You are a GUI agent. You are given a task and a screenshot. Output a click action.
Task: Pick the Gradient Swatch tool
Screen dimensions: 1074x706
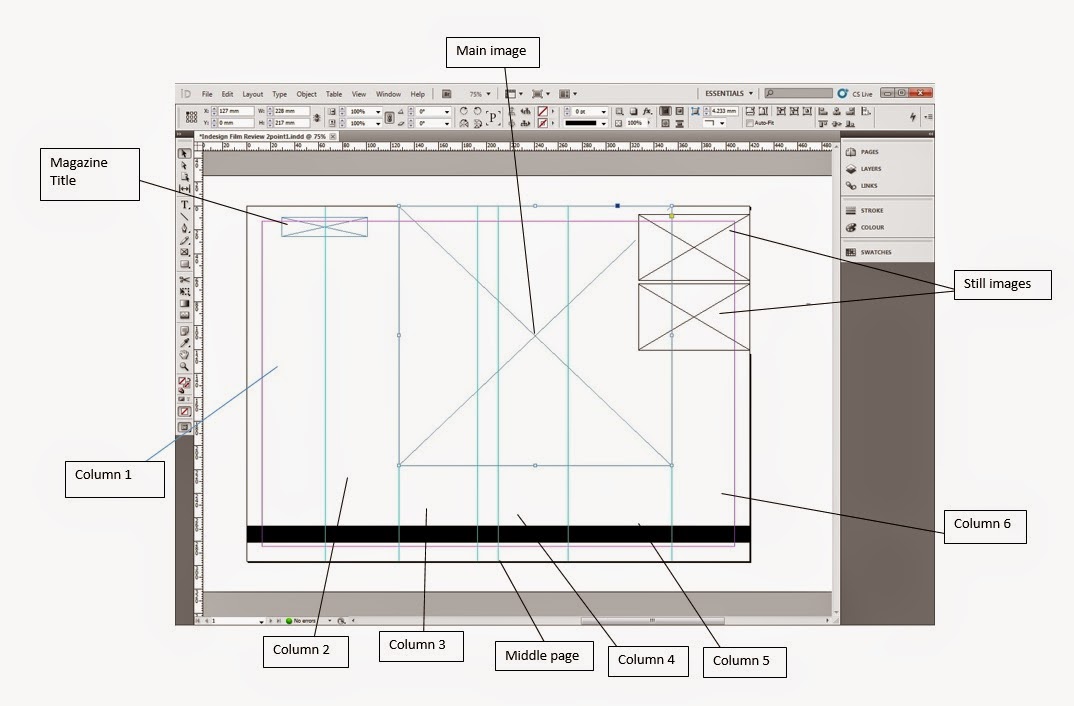(x=185, y=303)
